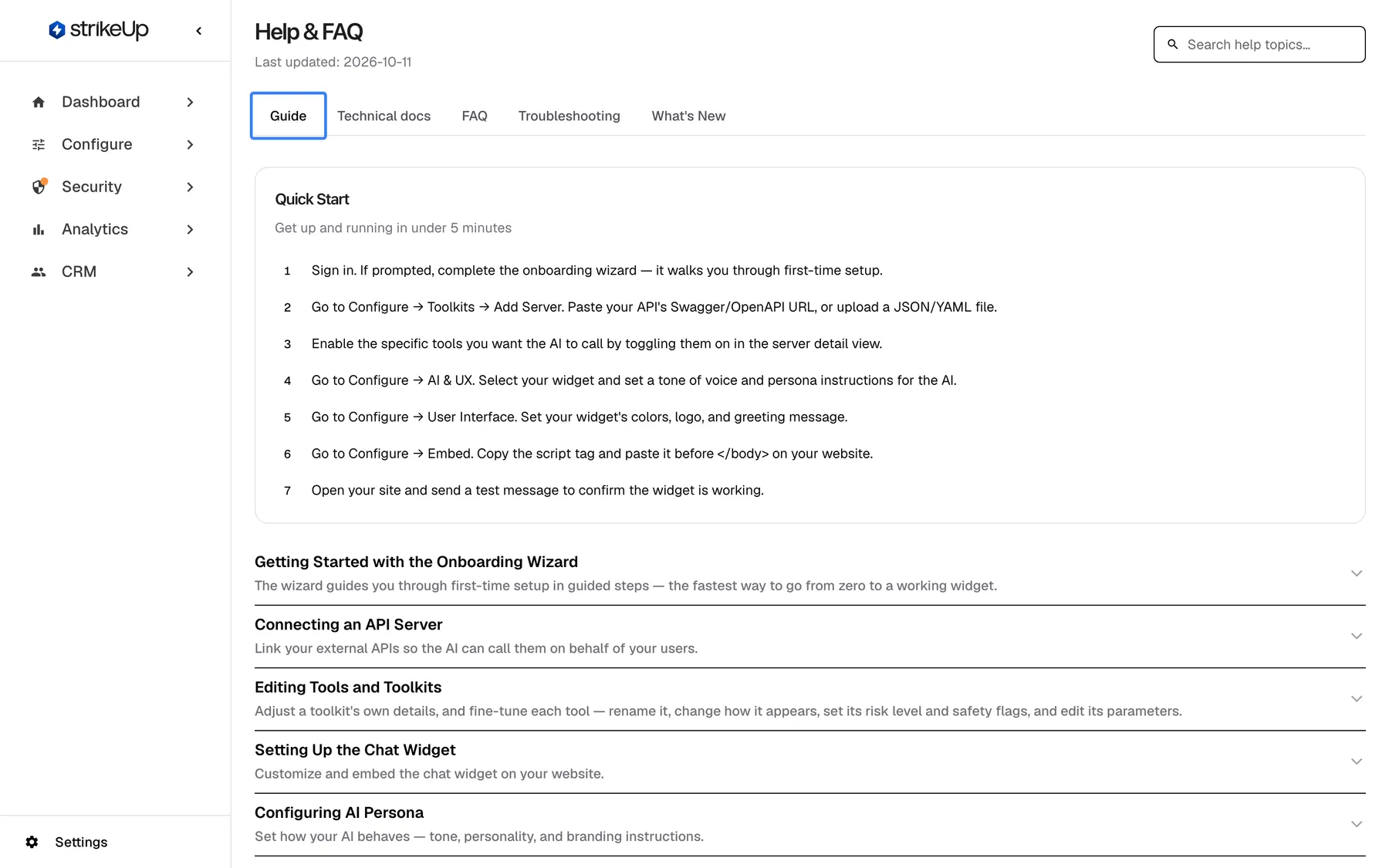Screen dimensions: 1389x868
Task: Expand Editing Tools and Toolkits chevron
Action: tap(1357, 698)
